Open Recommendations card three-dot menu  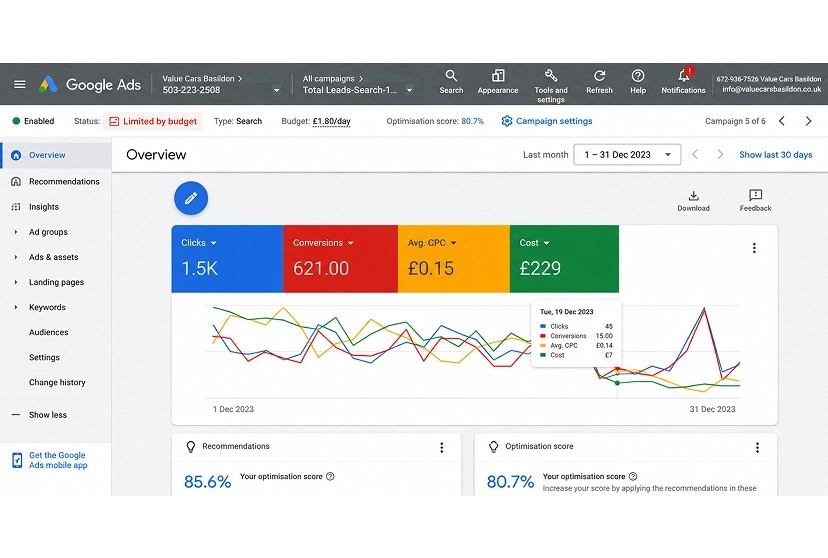[441, 448]
